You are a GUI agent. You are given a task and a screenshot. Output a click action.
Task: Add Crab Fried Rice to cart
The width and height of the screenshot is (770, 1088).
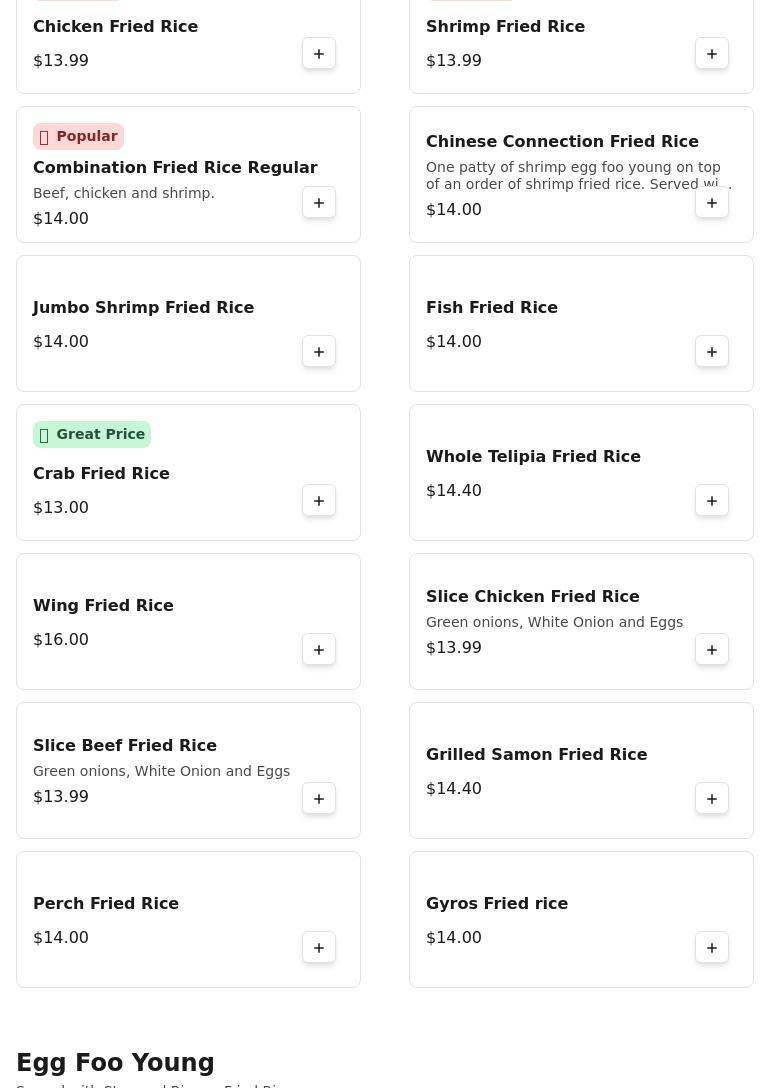coord(319,501)
